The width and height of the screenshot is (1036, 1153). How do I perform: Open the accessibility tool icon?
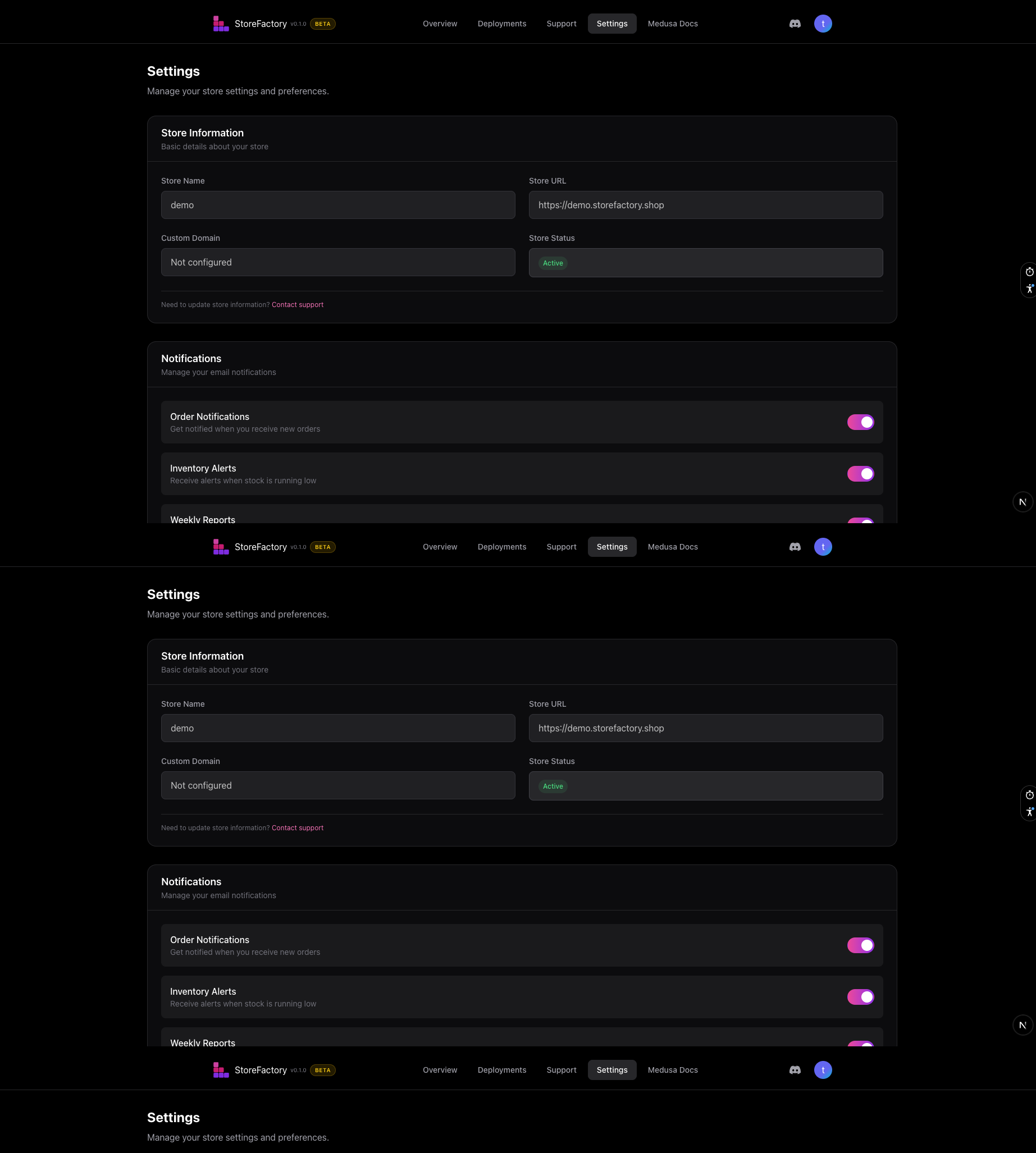click(1029, 288)
